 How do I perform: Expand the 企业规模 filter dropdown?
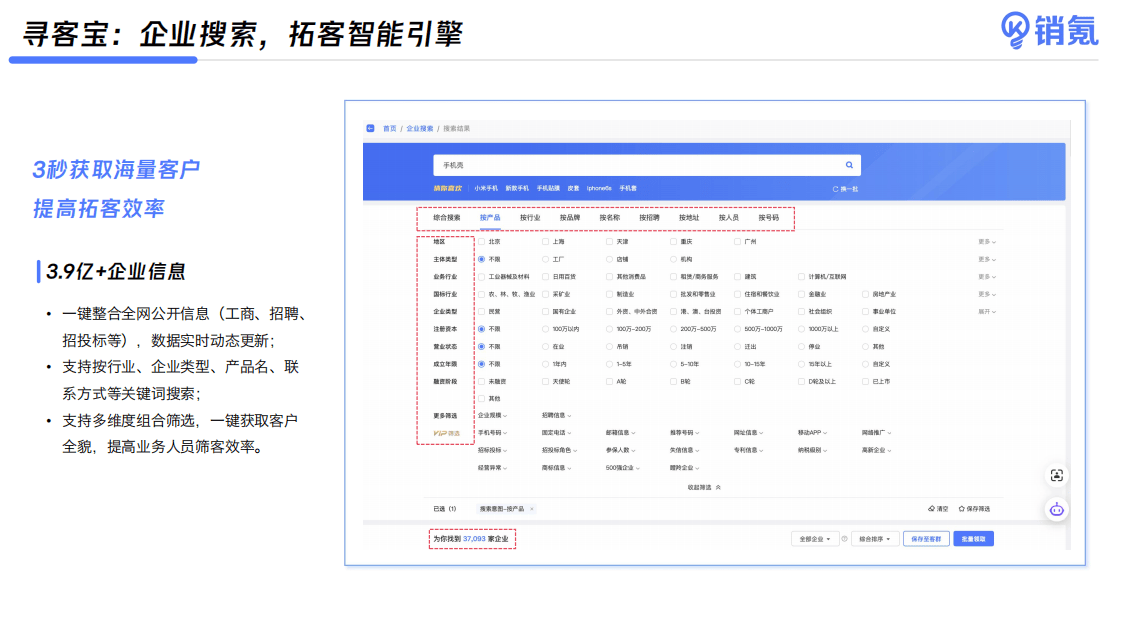pos(492,415)
